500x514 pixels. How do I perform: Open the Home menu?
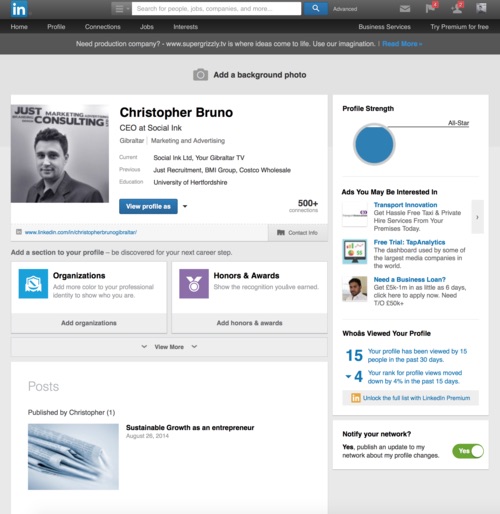coord(19,27)
